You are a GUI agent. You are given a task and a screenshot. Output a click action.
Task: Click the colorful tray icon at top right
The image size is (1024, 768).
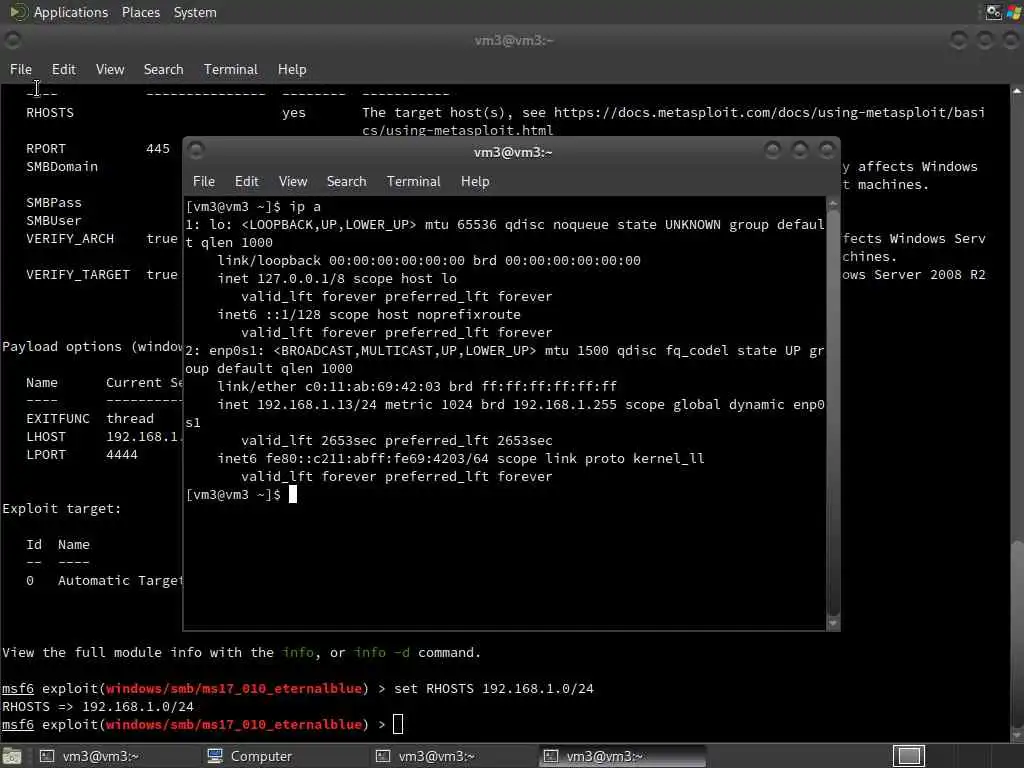coord(1014,12)
